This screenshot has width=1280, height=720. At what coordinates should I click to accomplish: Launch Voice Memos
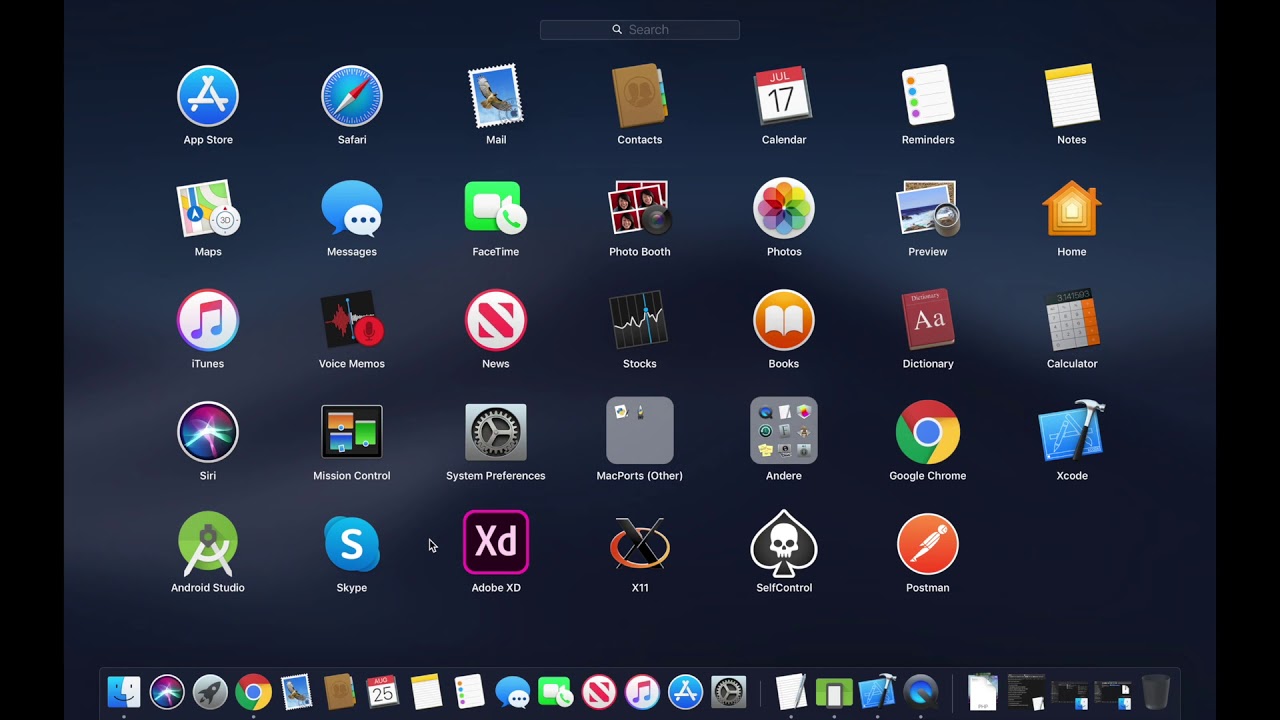point(352,320)
